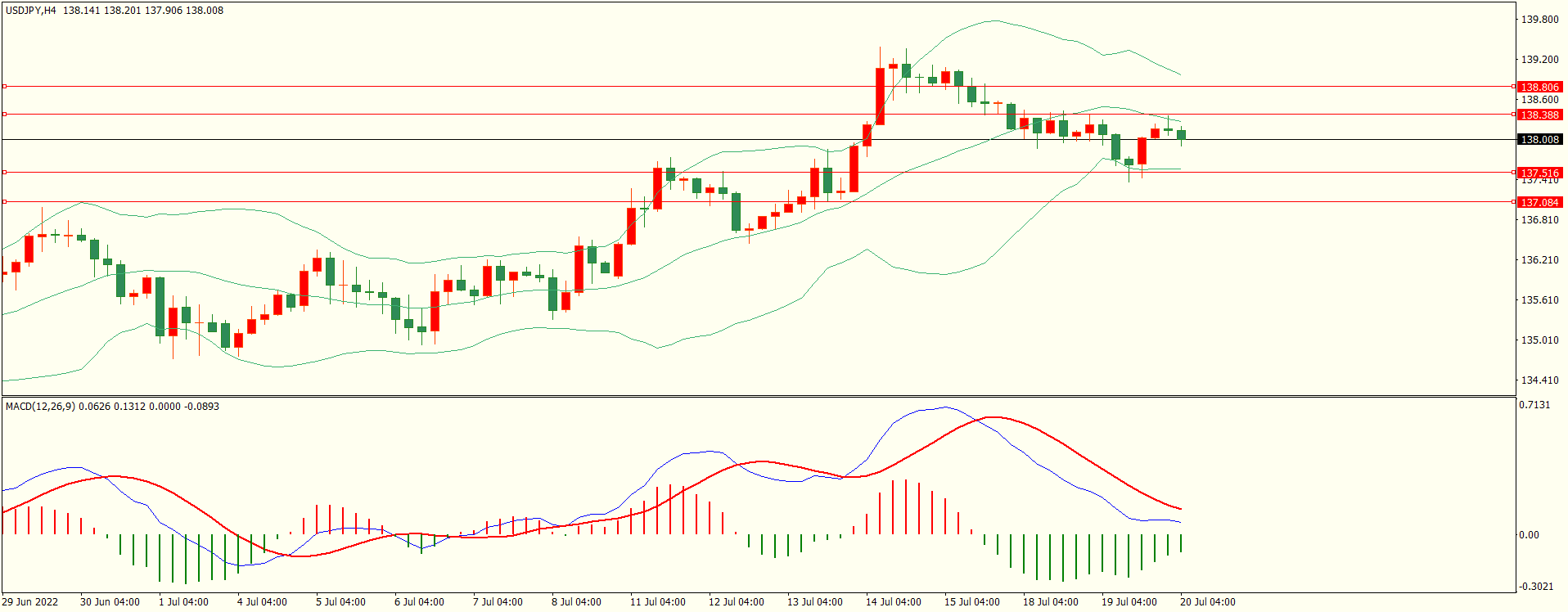
Task: Click the 5 Jul 04:00 time label
Action: point(340,602)
